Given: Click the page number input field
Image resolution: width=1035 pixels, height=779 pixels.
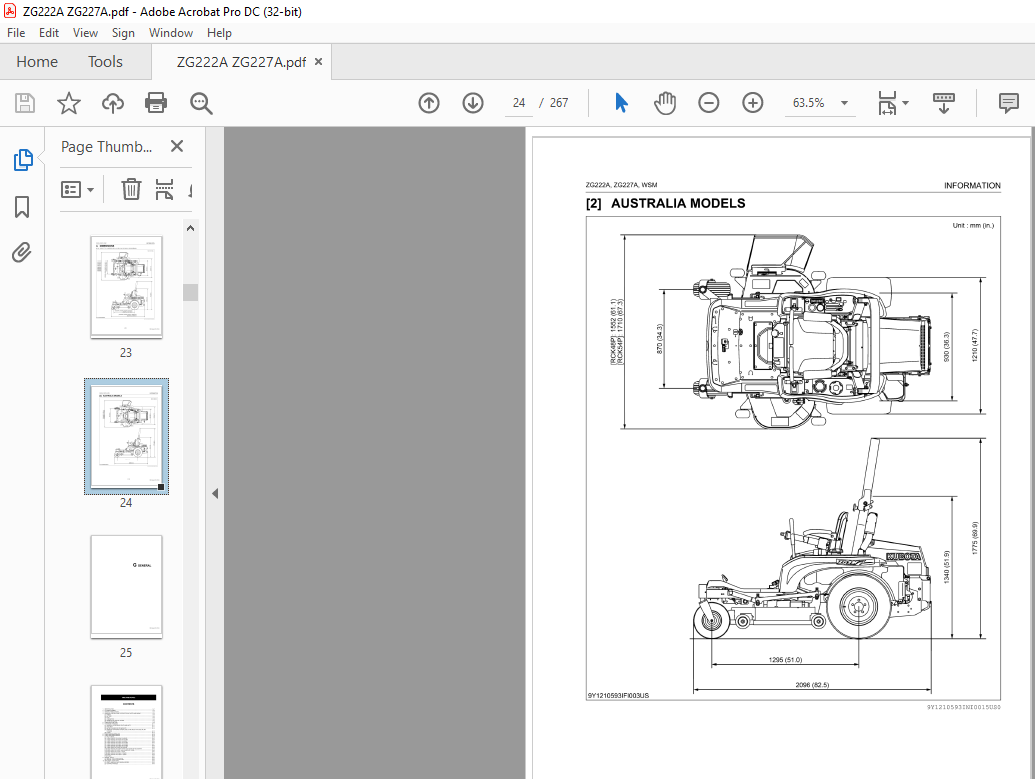Looking at the screenshot, I should pos(519,103).
